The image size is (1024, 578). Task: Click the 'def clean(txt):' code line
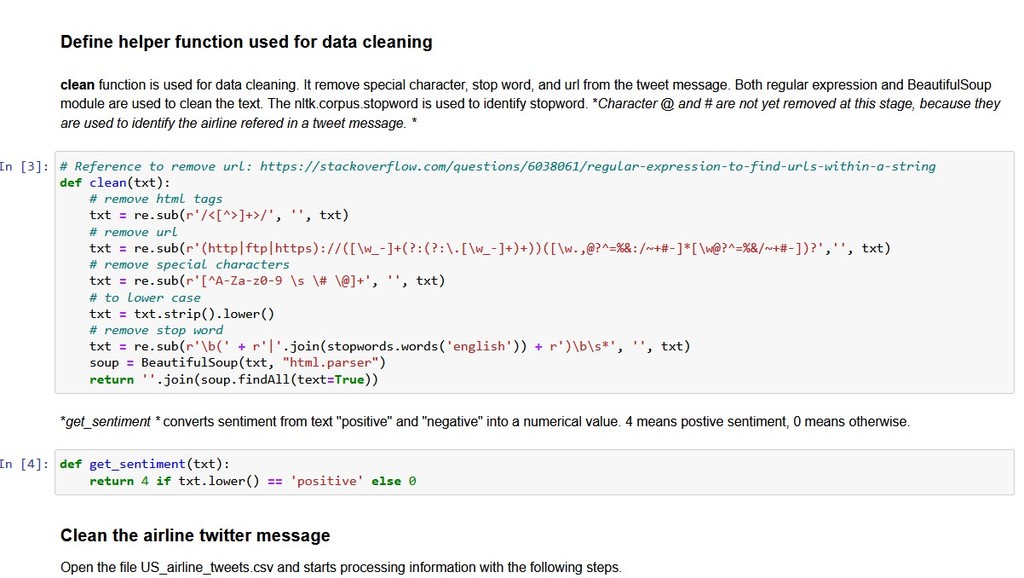(115, 183)
